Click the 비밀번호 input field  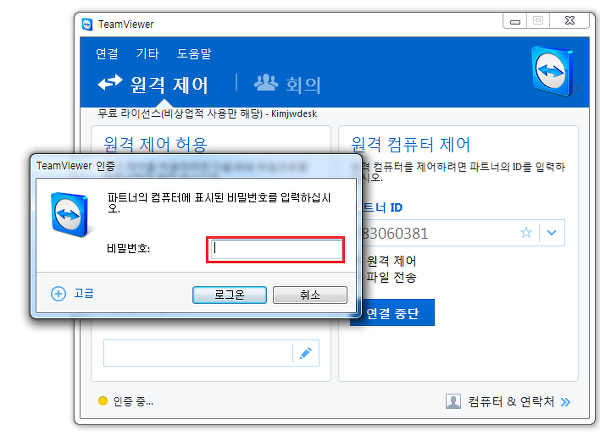tap(276, 249)
